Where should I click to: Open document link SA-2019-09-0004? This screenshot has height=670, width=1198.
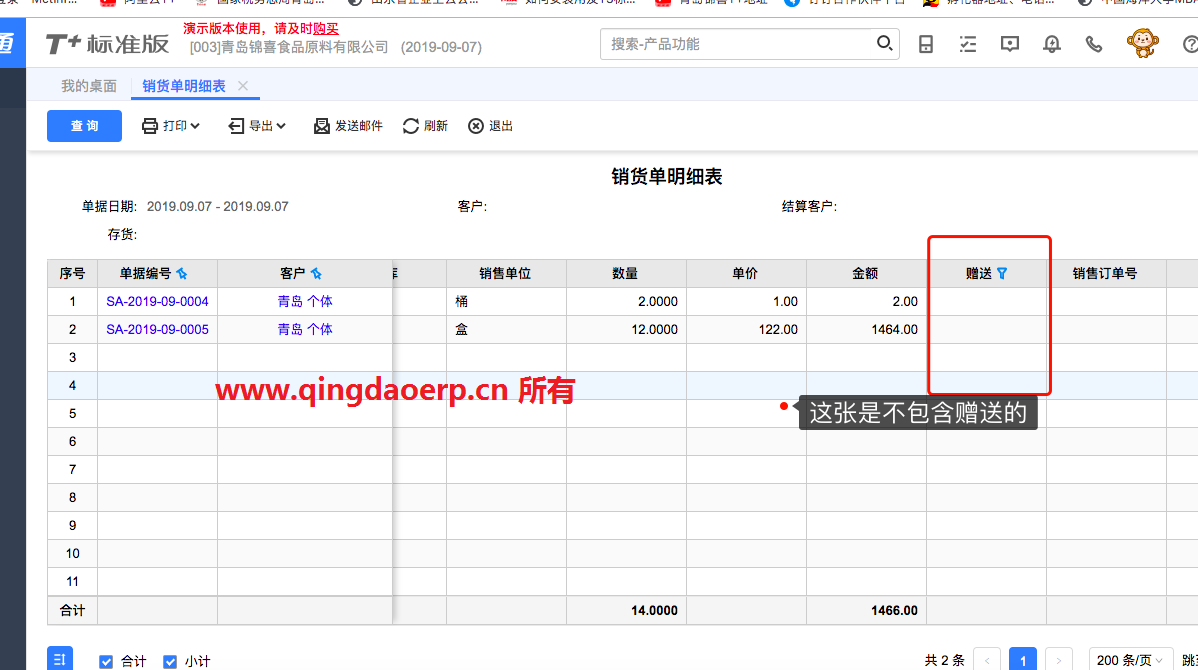tap(157, 301)
